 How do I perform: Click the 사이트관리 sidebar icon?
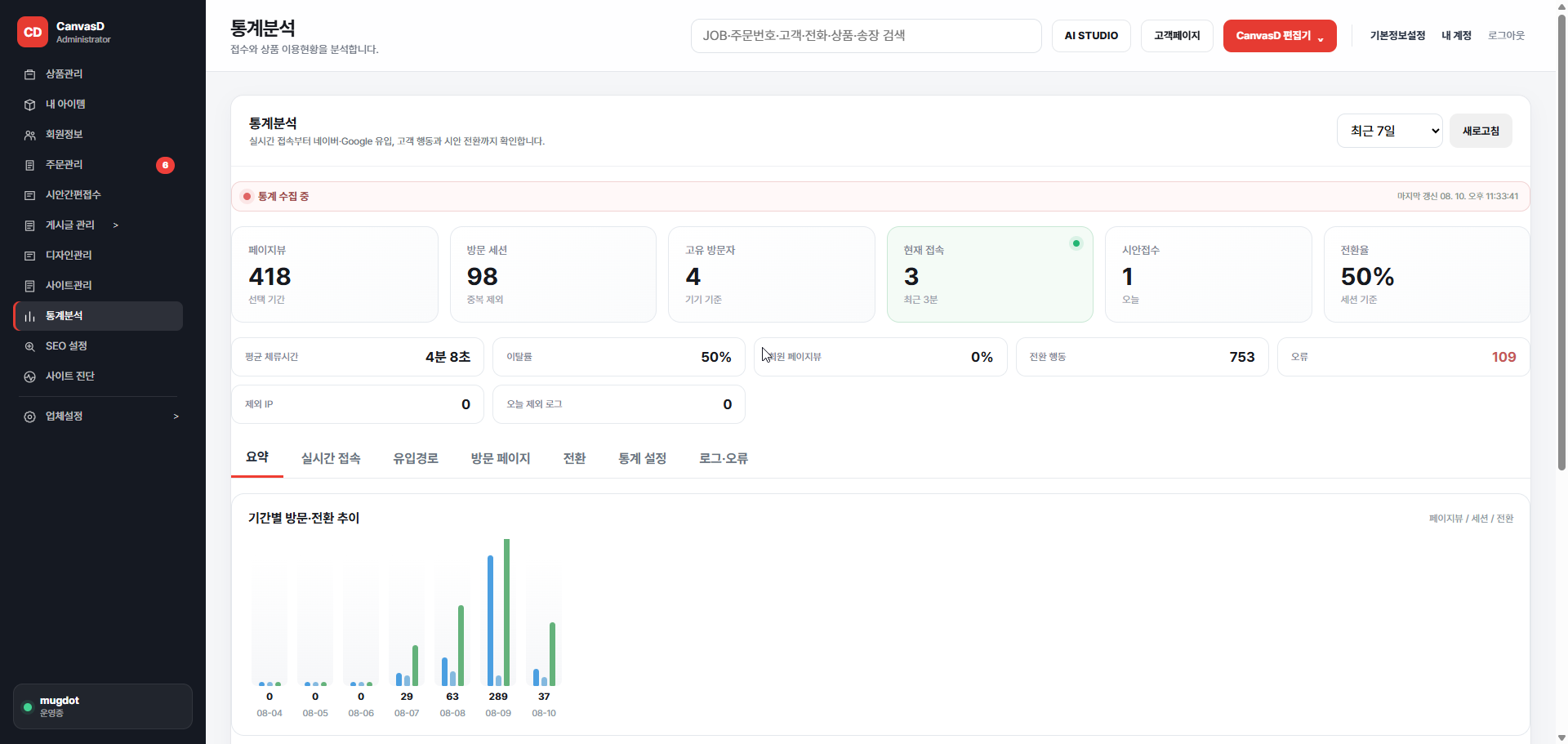pos(29,286)
